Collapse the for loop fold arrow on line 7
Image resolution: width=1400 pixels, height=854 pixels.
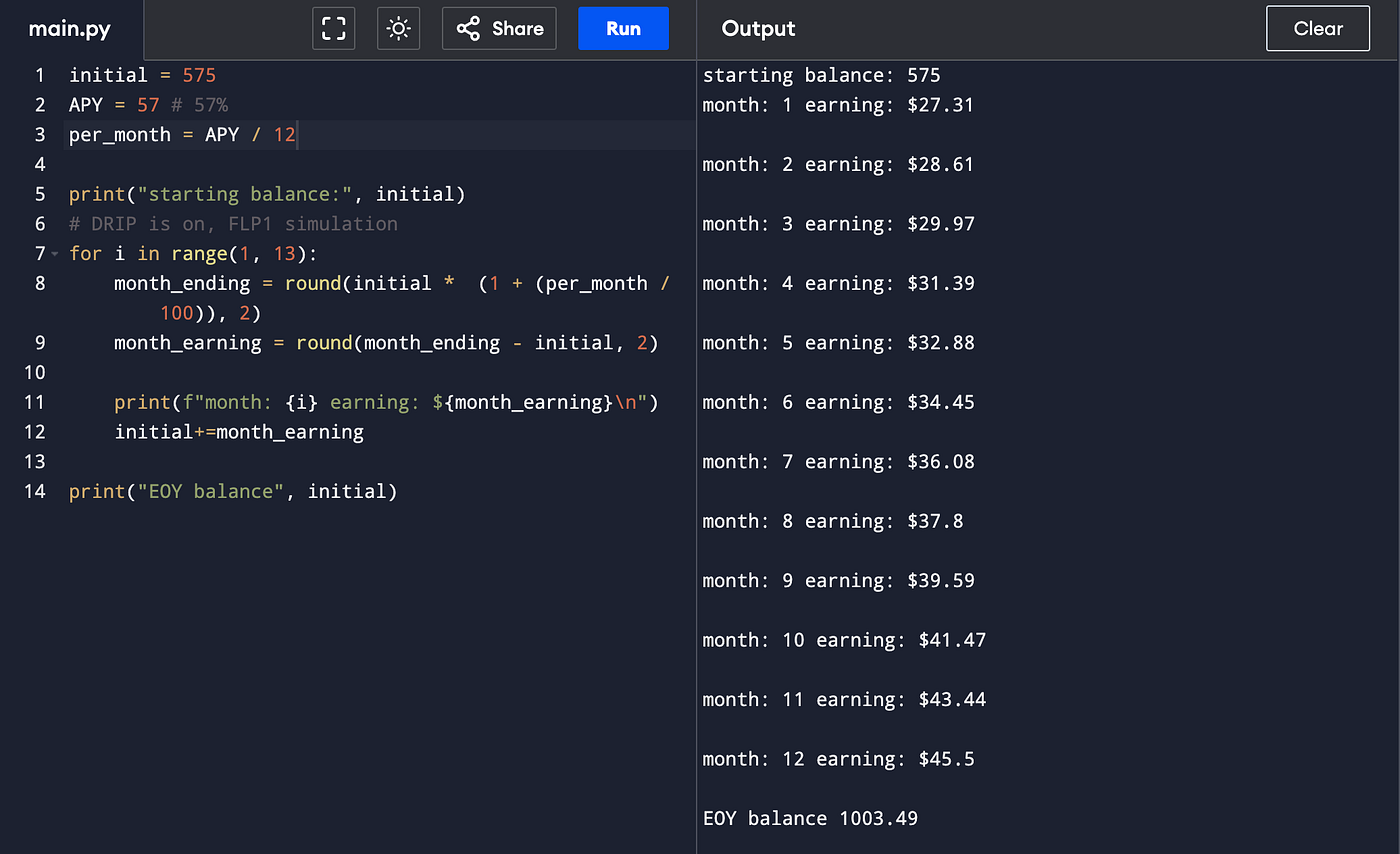[53, 254]
